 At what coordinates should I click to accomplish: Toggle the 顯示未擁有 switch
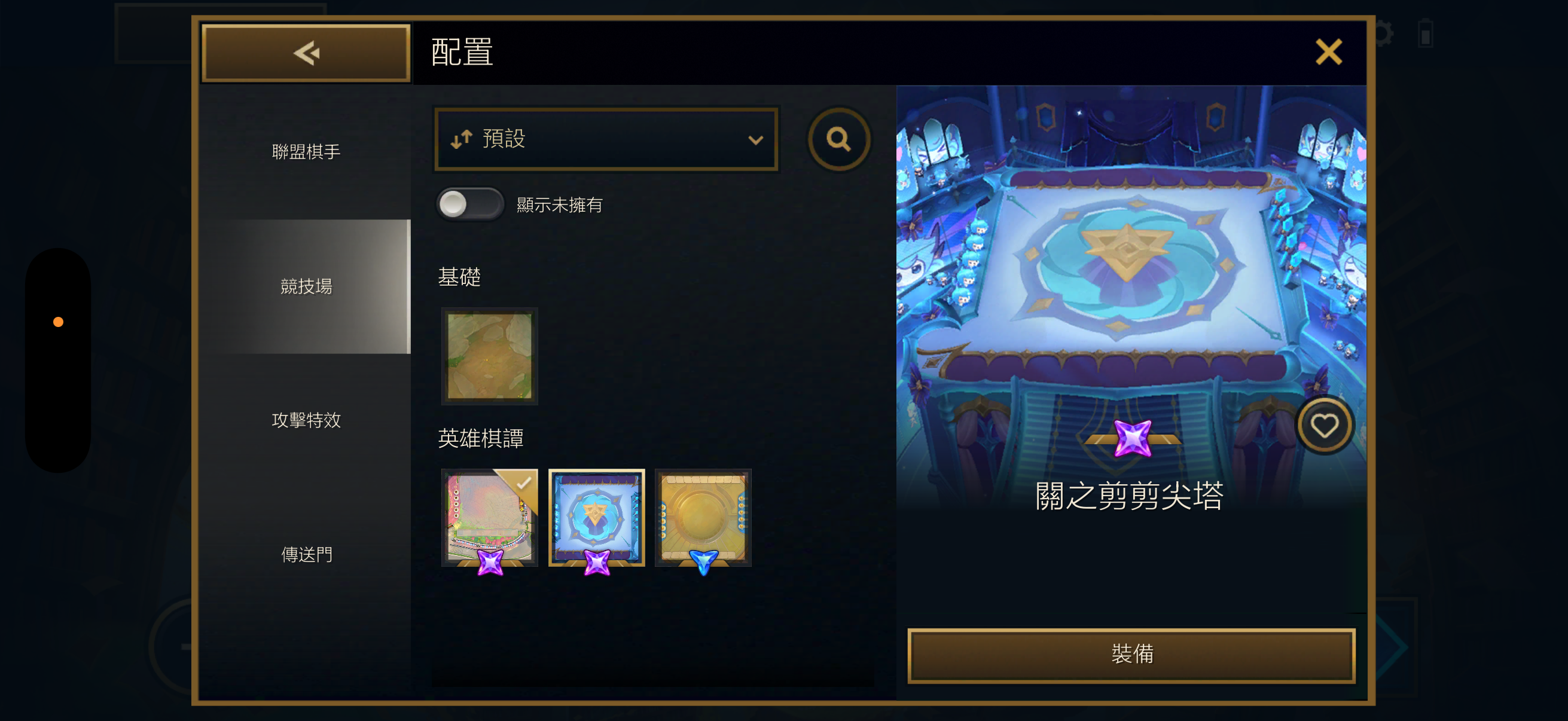[469, 204]
